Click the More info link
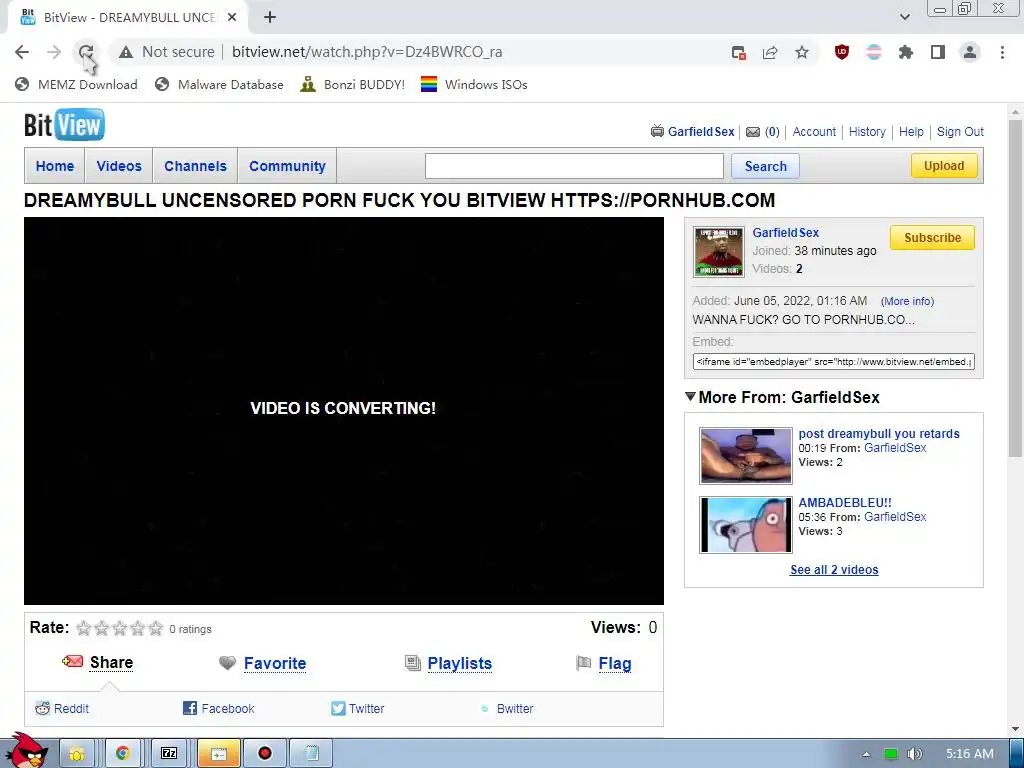This screenshot has width=1024, height=768. click(907, 301)
